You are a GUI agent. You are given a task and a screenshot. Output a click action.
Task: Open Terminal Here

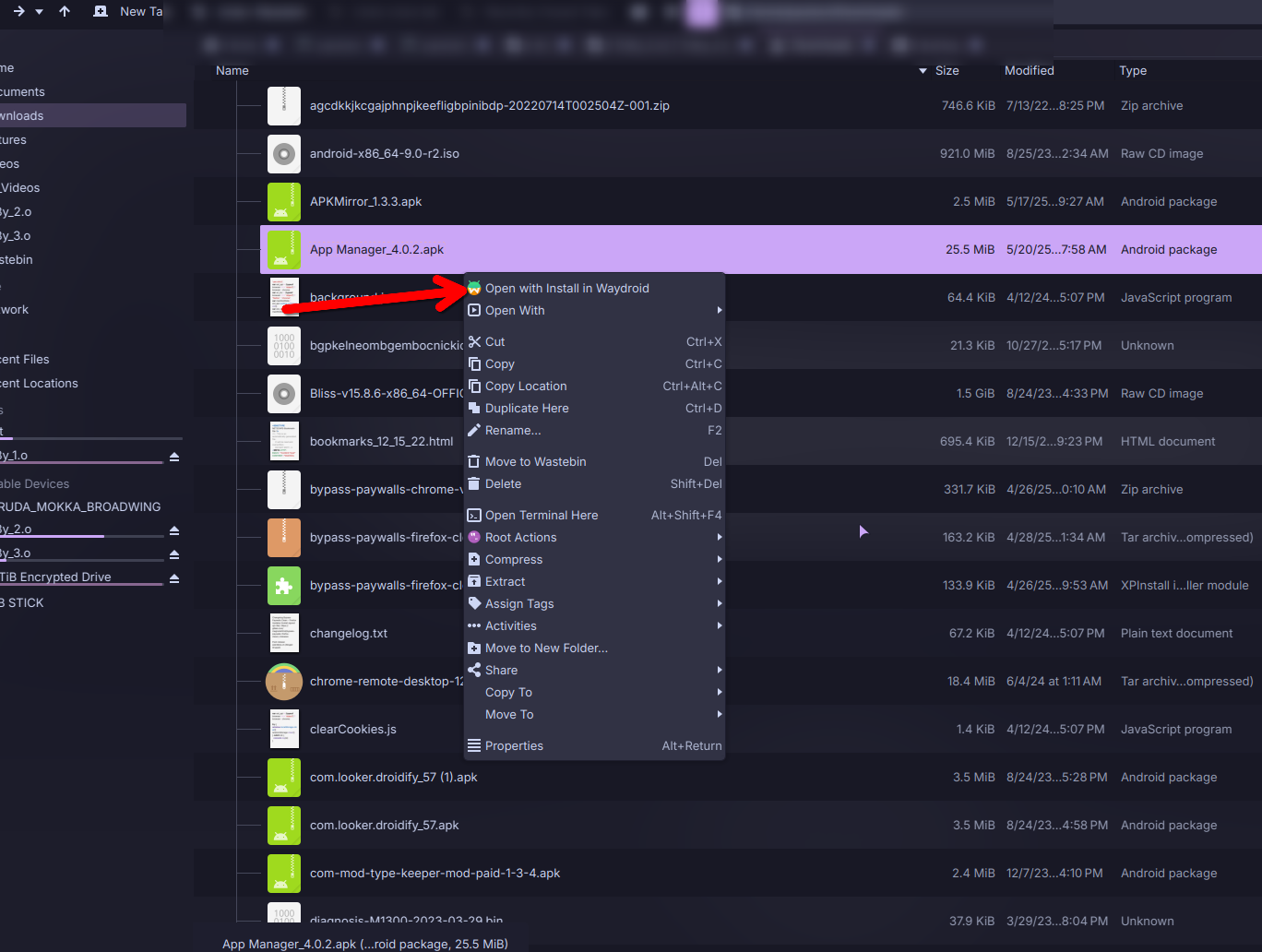(594, 515)
